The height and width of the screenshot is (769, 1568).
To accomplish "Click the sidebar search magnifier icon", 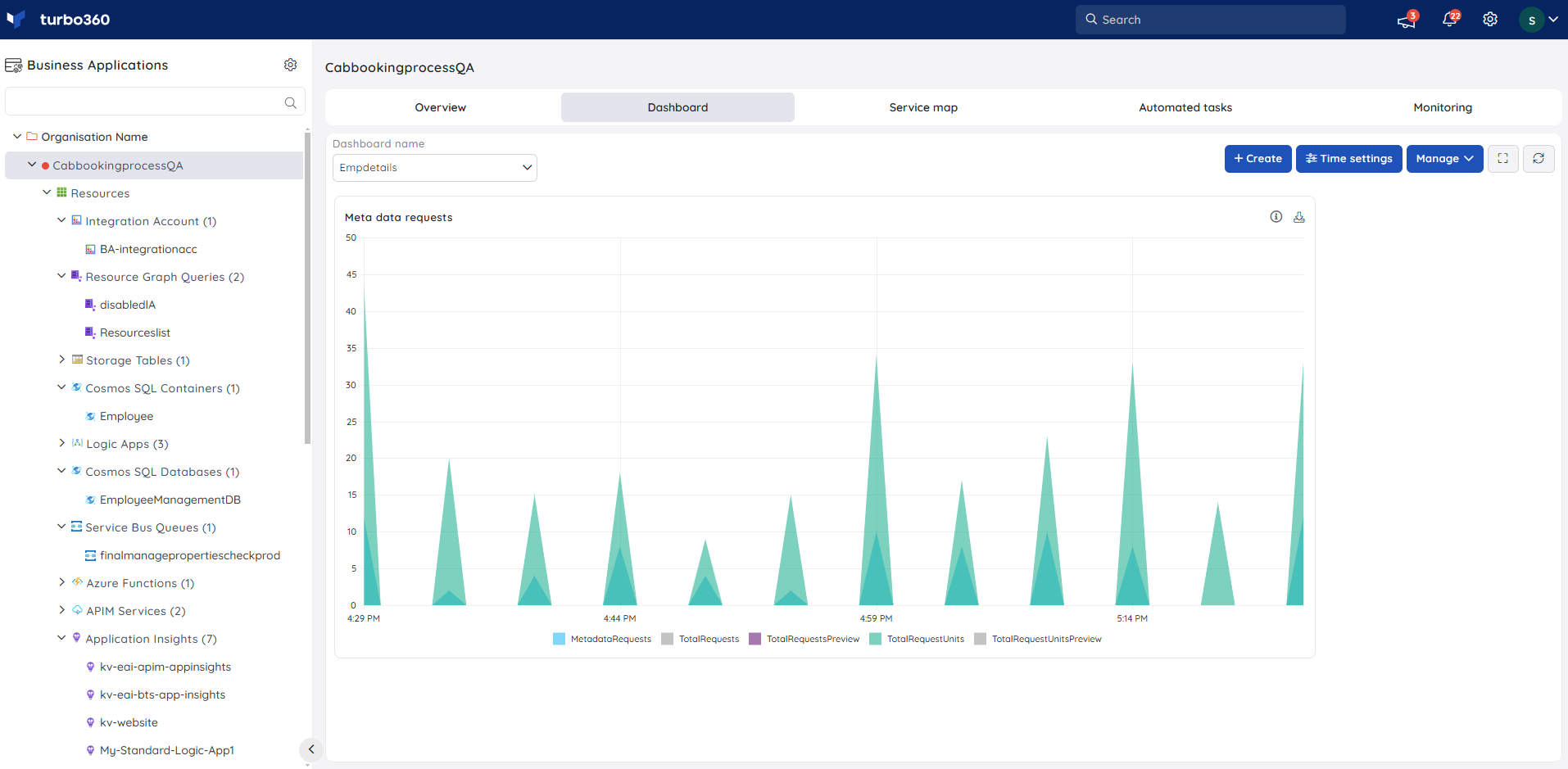I will tap(290, 102).
